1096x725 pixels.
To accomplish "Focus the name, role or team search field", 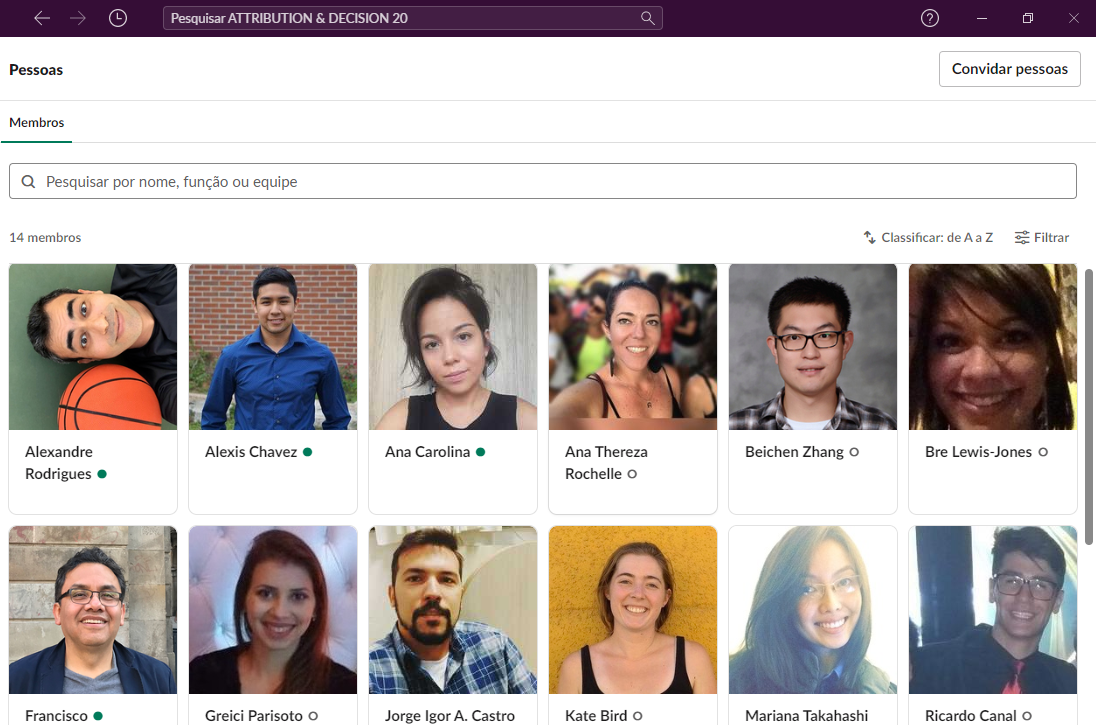I will (x=542, y=182).
